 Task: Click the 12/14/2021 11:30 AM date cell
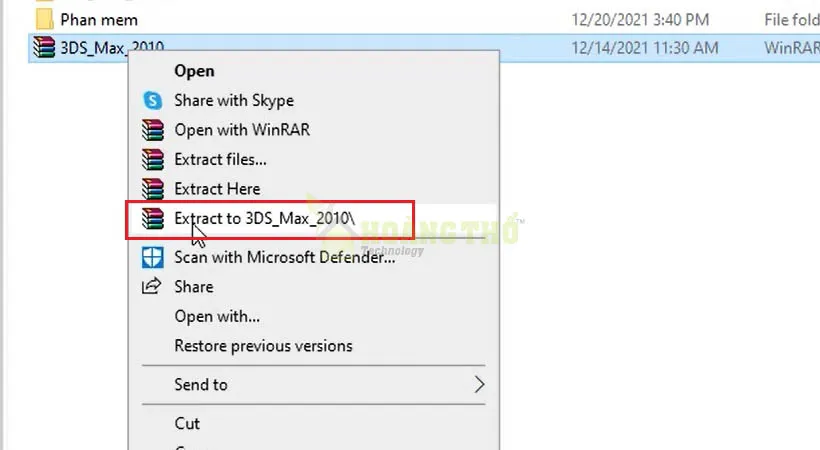pos(644,48)
